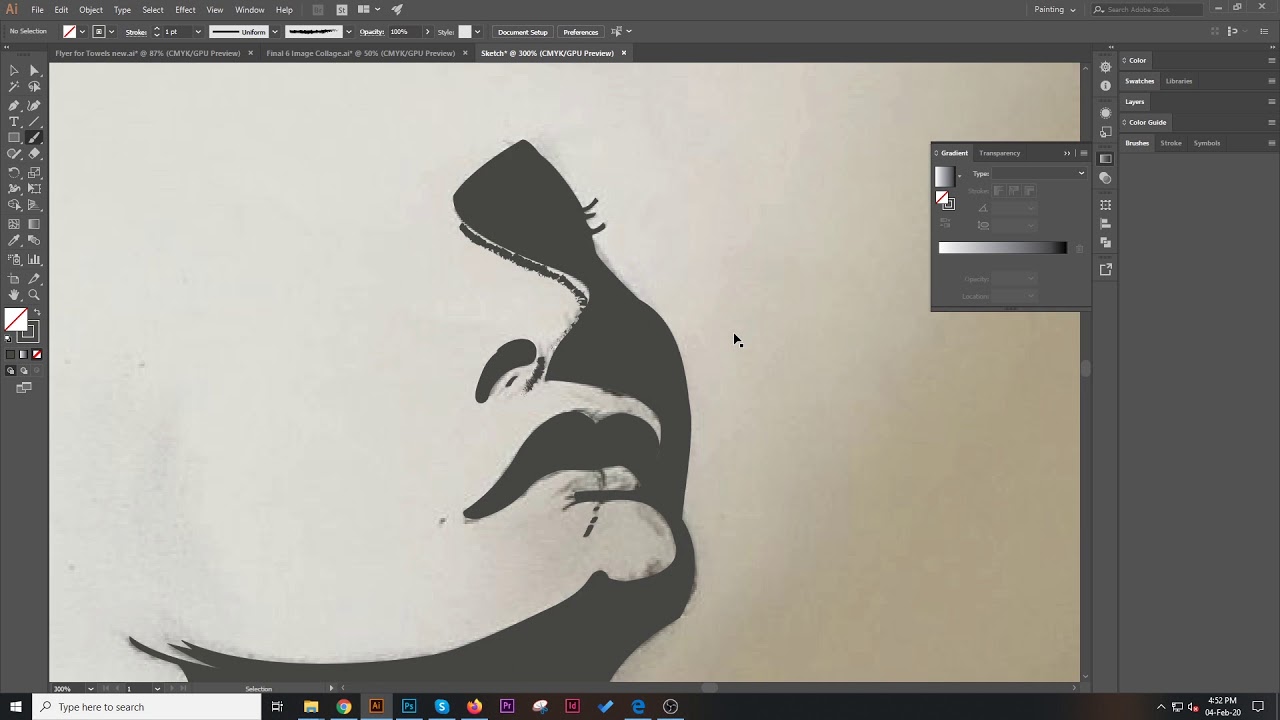Open the Libraries panel tab
The width and height of the screenshot is (1280, 720).
(x=1178, y=81)
